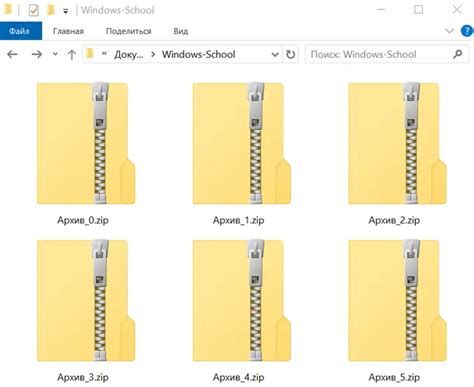This screenshot has width=474, height=387.
Task: Click the New folder quick access icon
Action: pyautogui.click(x=51, y=10)
